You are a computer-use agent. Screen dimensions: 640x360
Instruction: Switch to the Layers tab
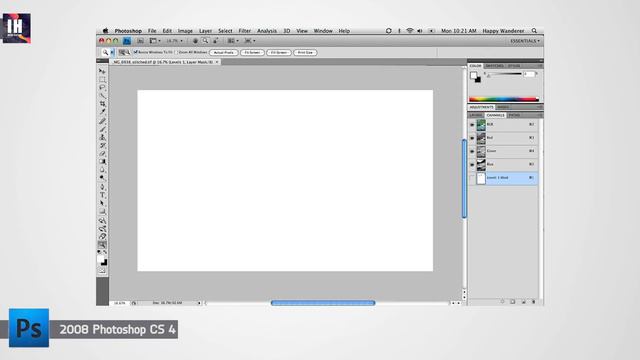(476, 115)
